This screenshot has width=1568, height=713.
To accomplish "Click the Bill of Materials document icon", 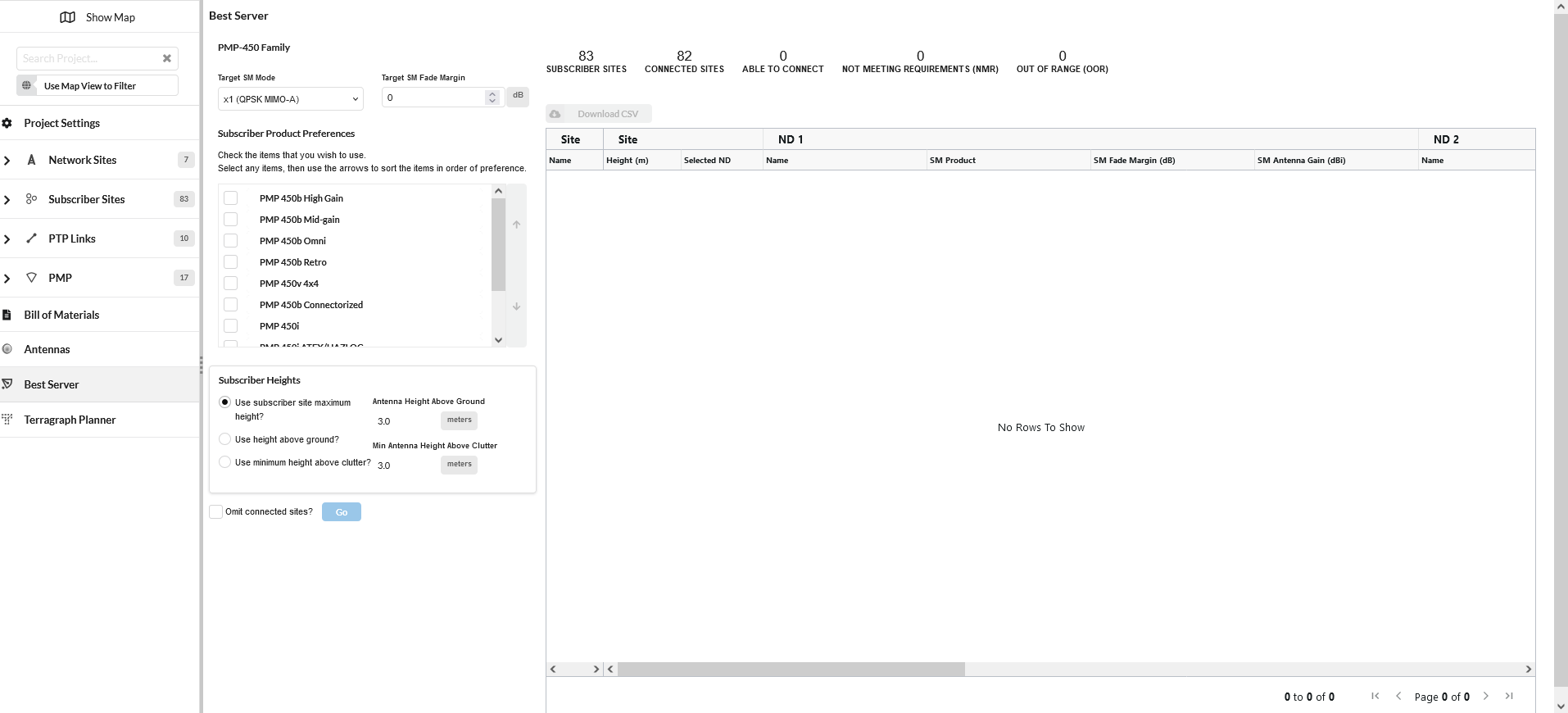I will (x=7, y=315).
